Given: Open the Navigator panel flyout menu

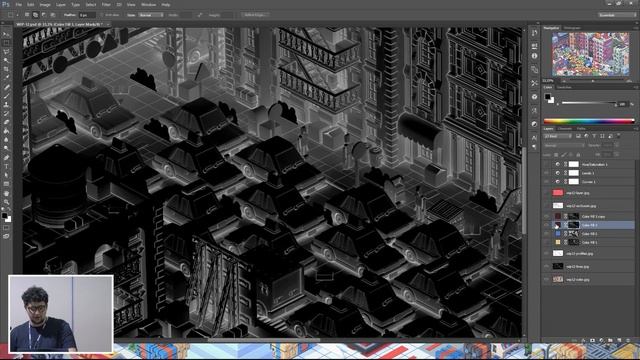Looking at the screenshot, I should click(x=635, y=28).
